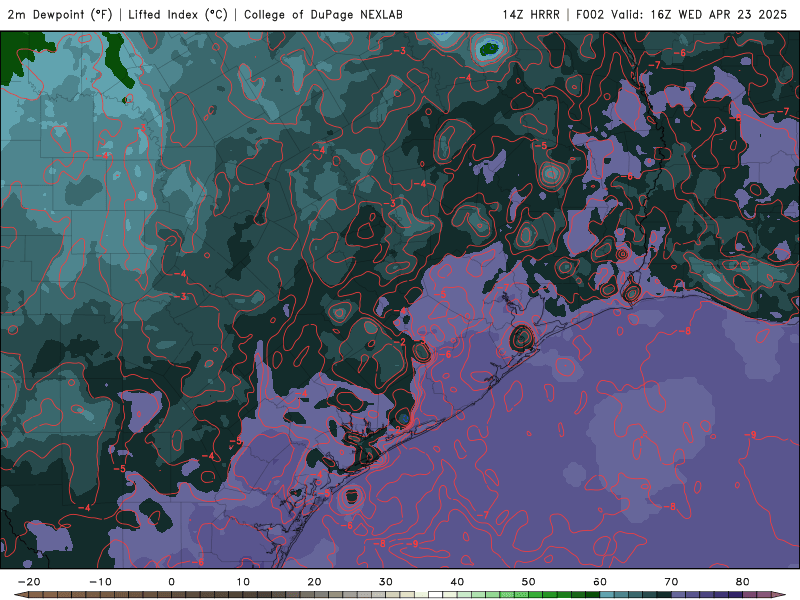The width and height of the screenshot is (800, 600).
Task: Click the colorbar's right end arrow
Action: [779, 595]
